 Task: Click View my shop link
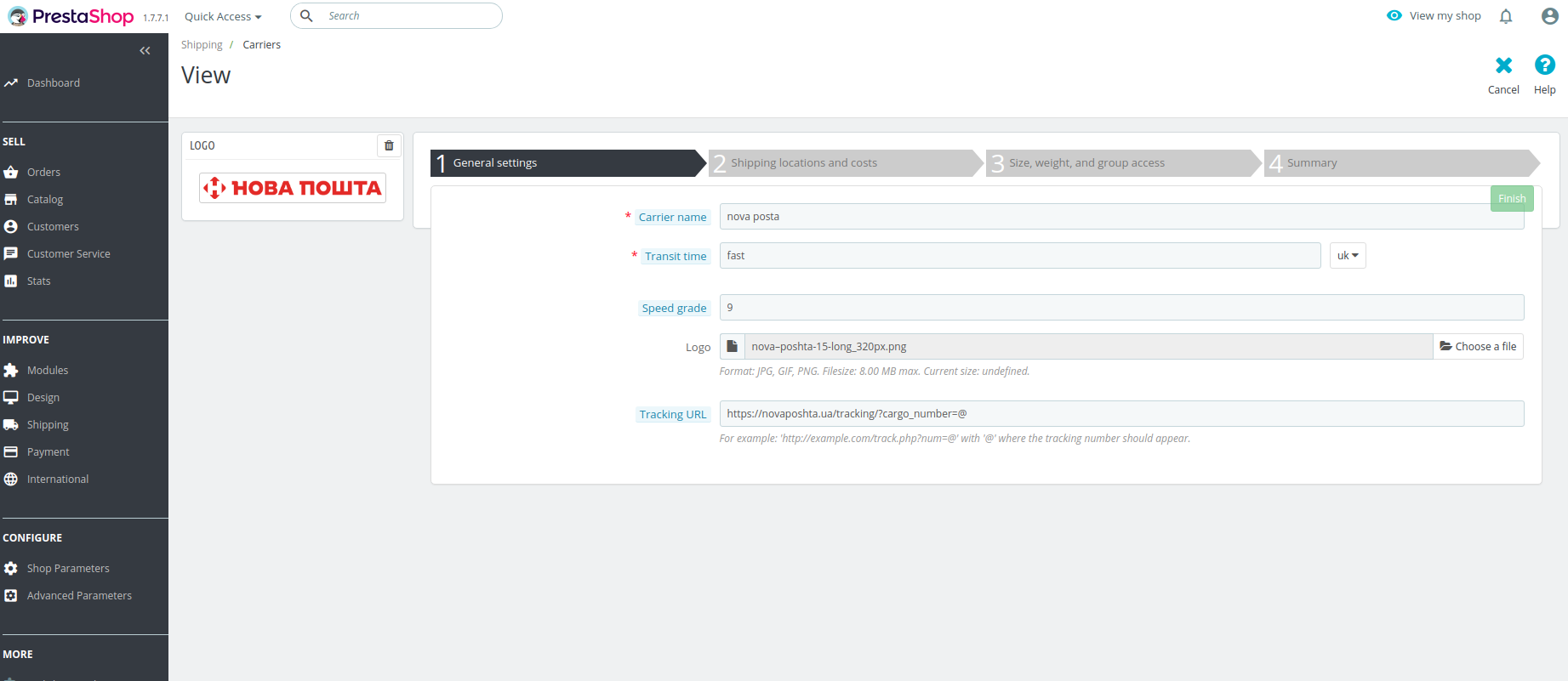point(1445,16)
